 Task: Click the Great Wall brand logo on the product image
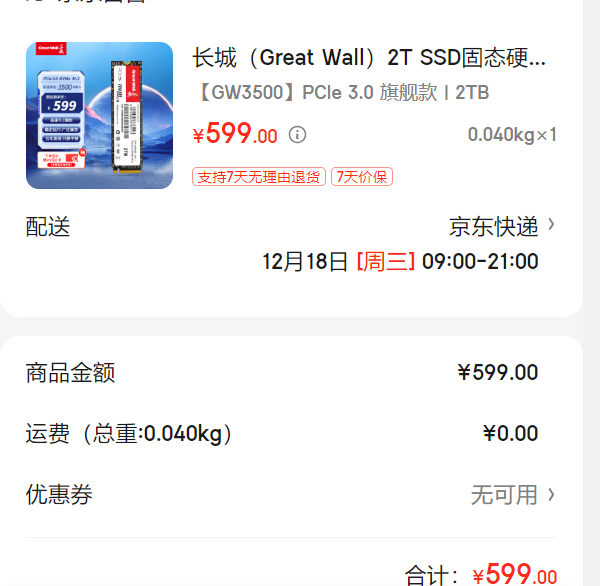click(x=51, y=48)
